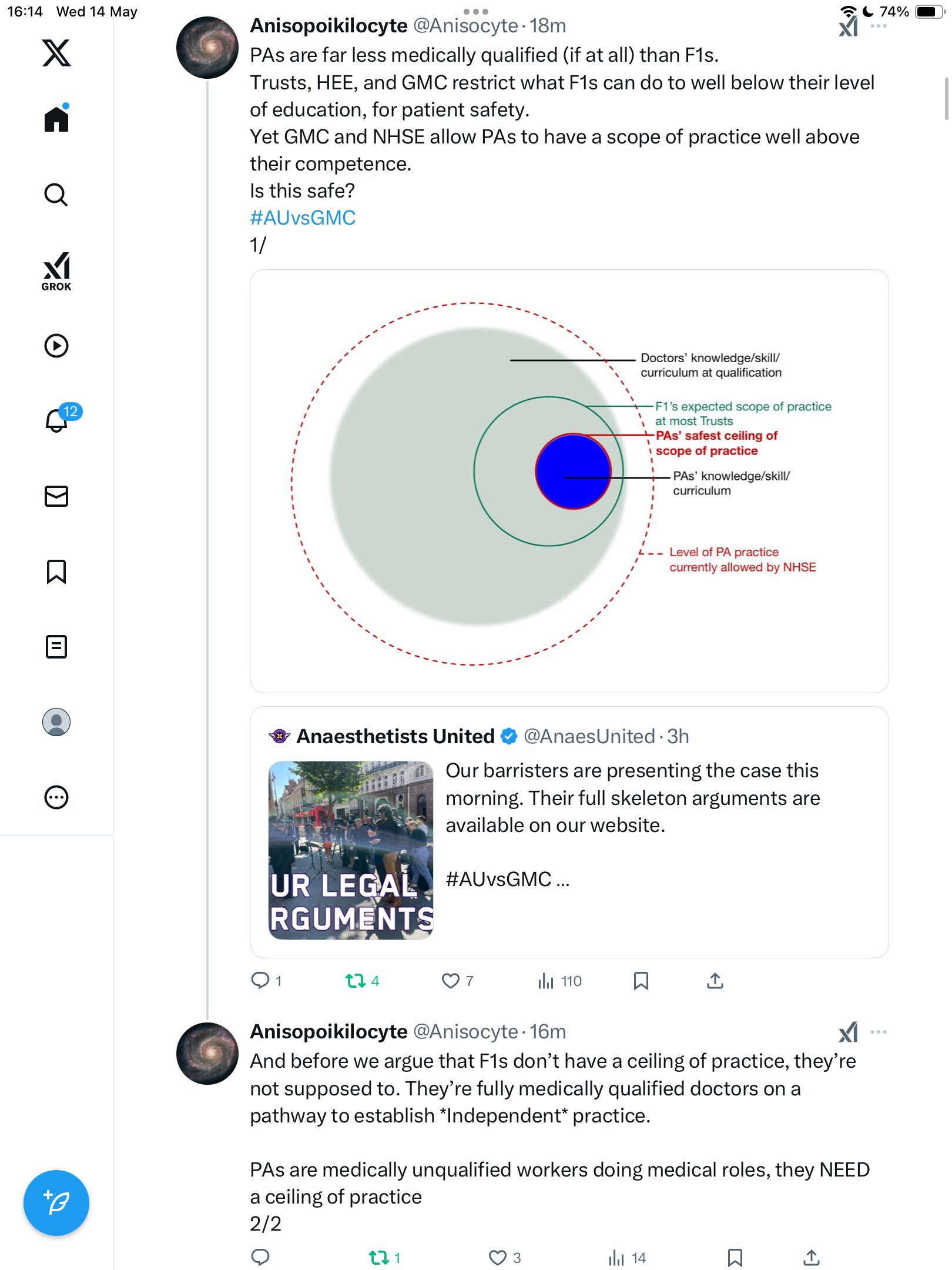The height and width of the screenshot is (1270, 952).
Task: Open the video tab play icon
Action: (x=56, y=346)
